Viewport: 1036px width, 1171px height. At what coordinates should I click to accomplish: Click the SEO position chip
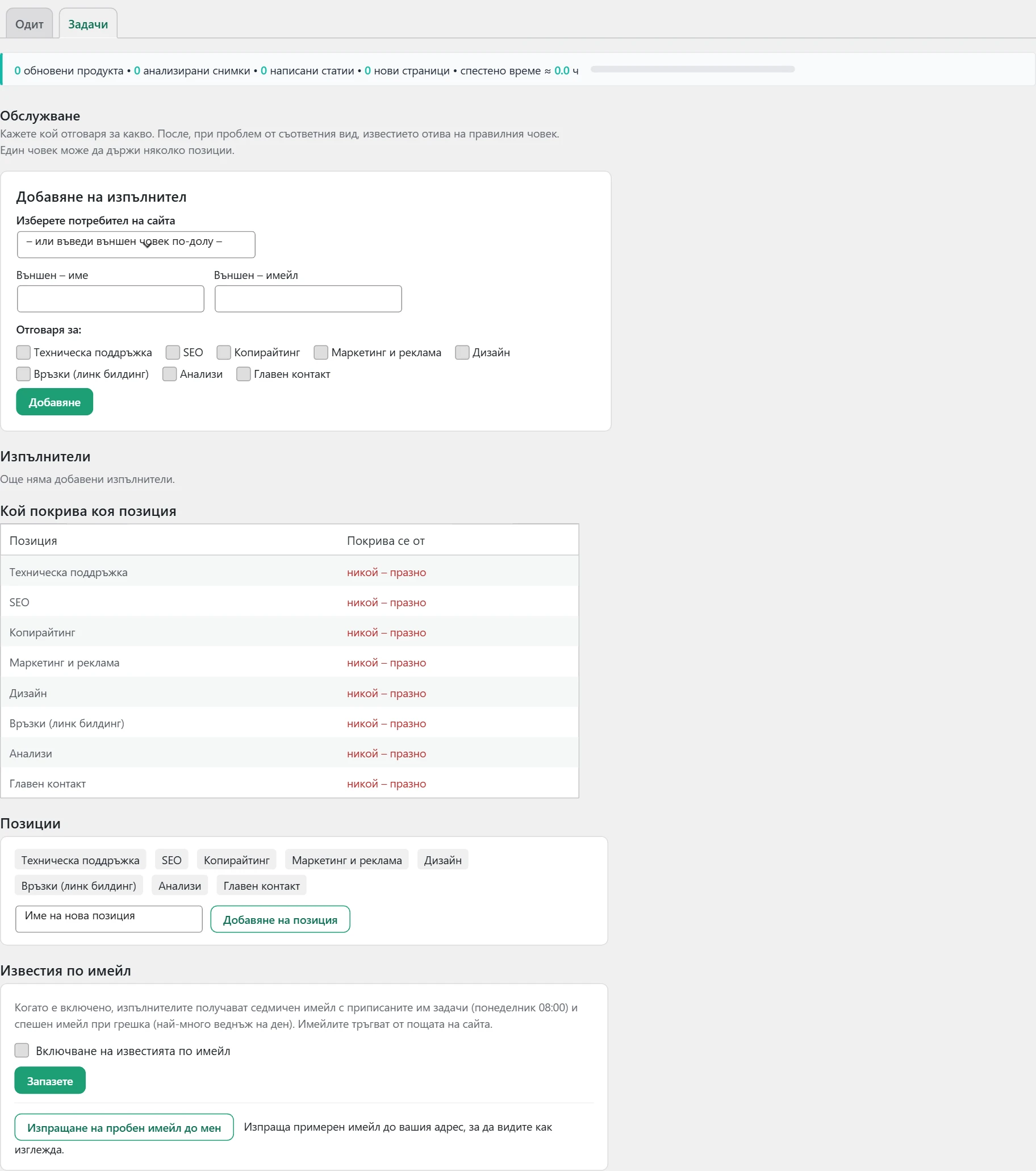coord(172,860)
